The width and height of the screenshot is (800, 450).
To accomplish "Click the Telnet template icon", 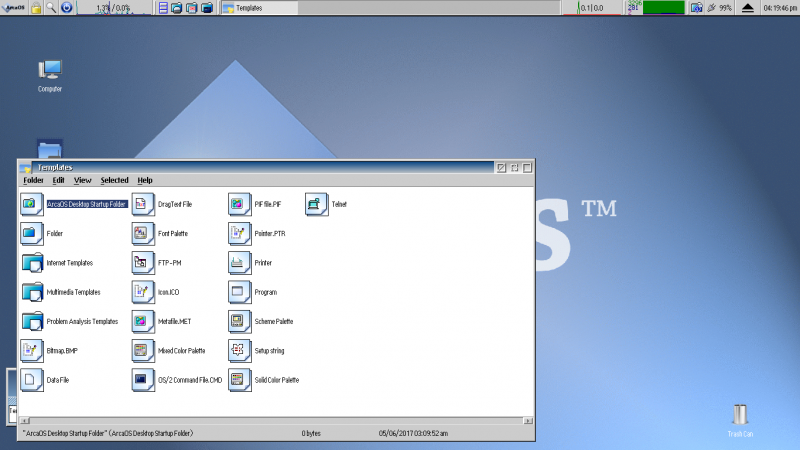I will point(316,204).
